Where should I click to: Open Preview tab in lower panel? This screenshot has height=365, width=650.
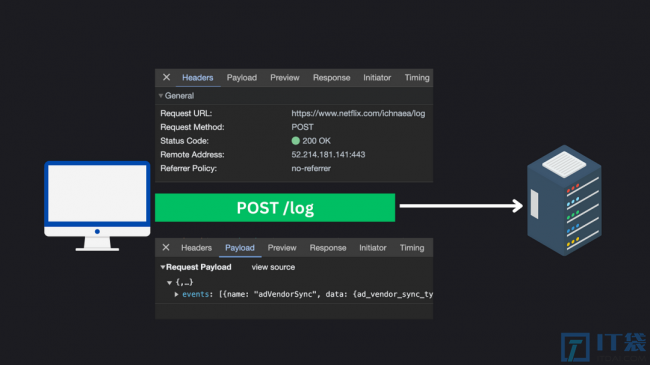tap(282, 248)
